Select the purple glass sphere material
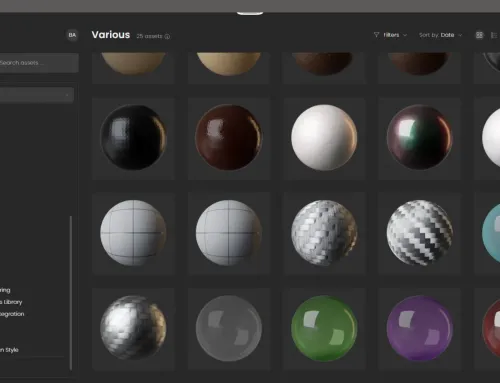Image resolution: width=500 pixels, height=383 pixels. tap(419, 328)
